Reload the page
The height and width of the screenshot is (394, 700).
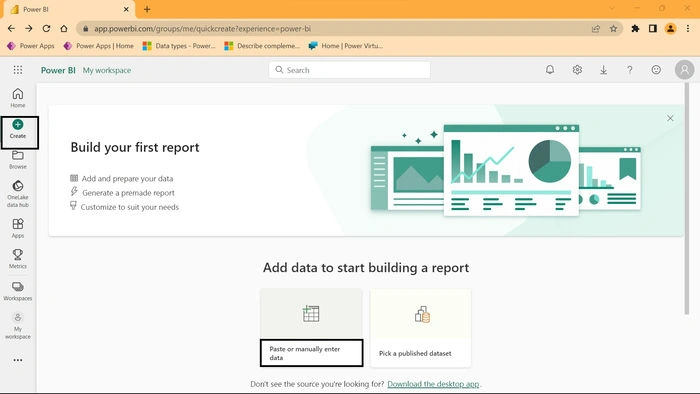pos(46,29)
